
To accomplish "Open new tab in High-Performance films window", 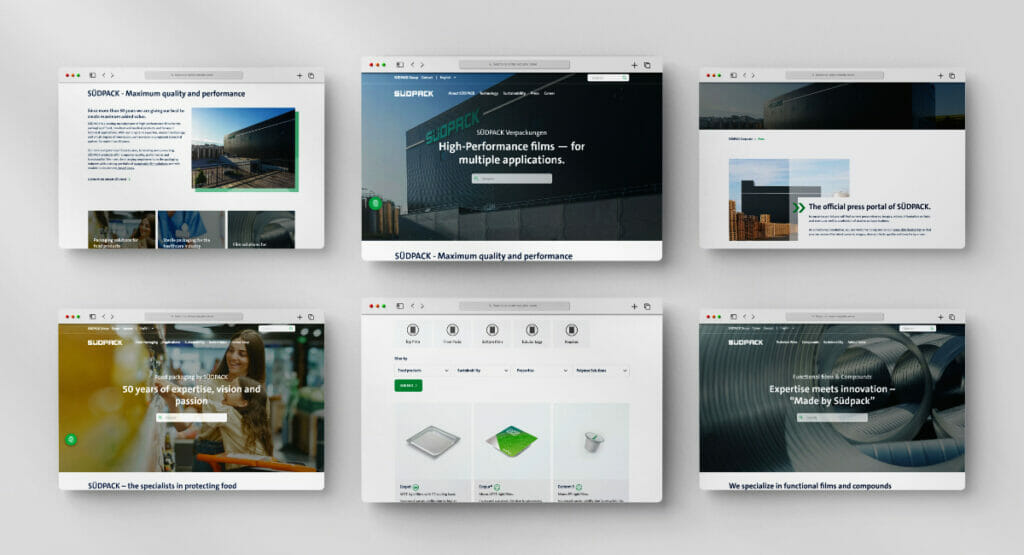I will 634,65.
